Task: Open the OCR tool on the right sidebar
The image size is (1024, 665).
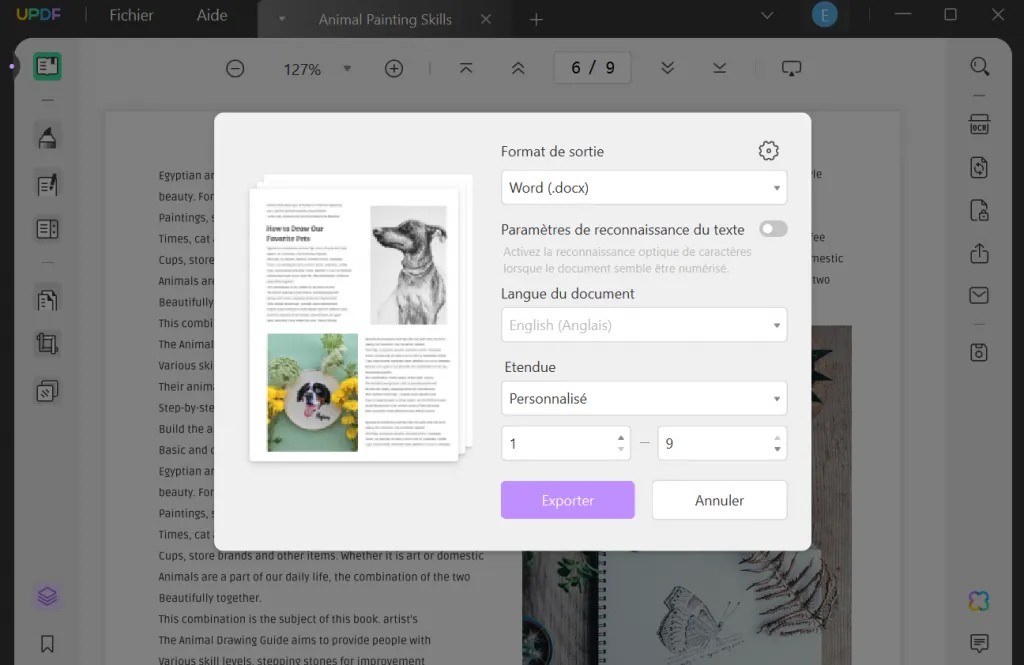Action: (x=978, y=124)
